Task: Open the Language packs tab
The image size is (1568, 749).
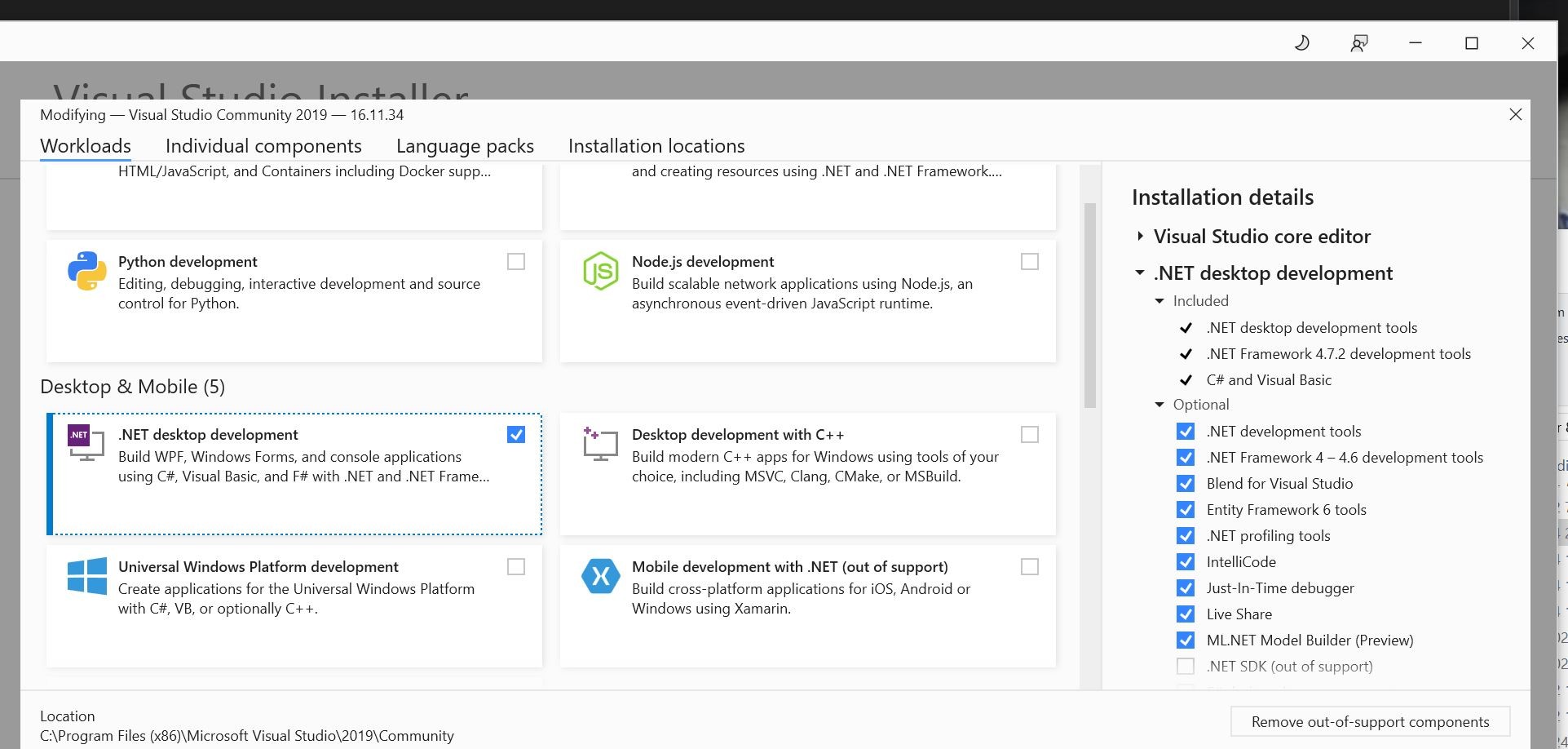Action: pos(465,146)
